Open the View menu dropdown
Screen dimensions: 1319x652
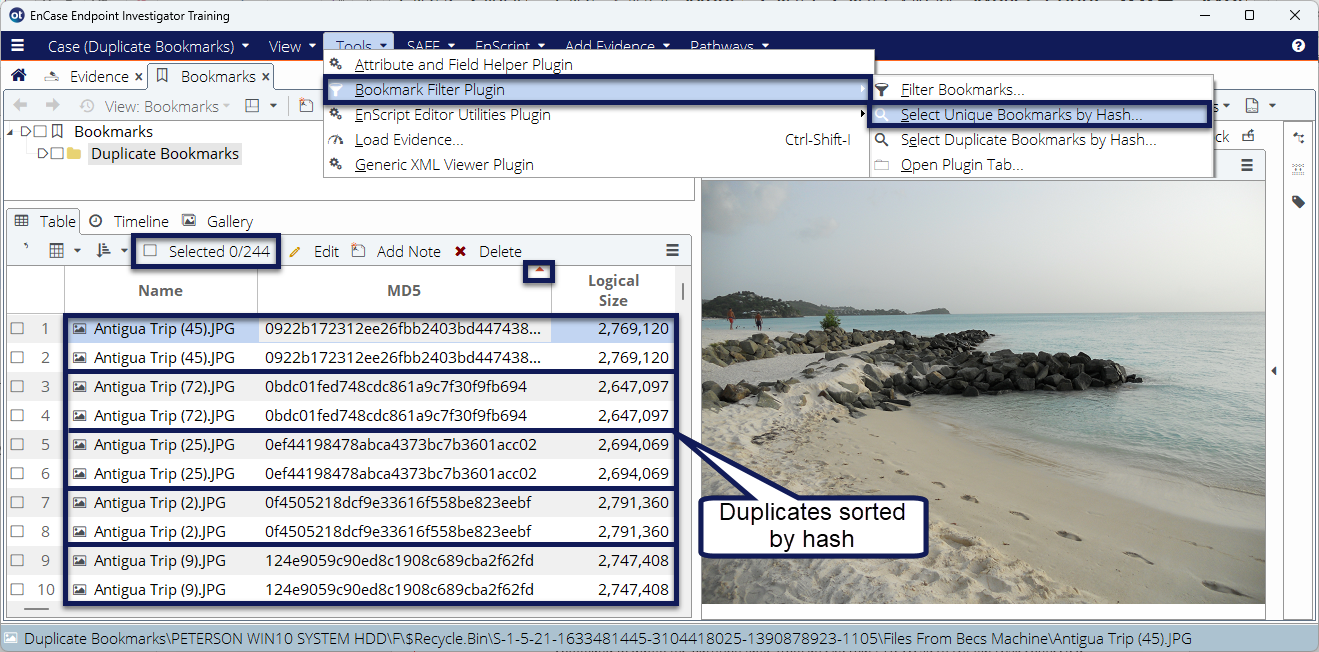pyautogui.click(x=291, y=46)
